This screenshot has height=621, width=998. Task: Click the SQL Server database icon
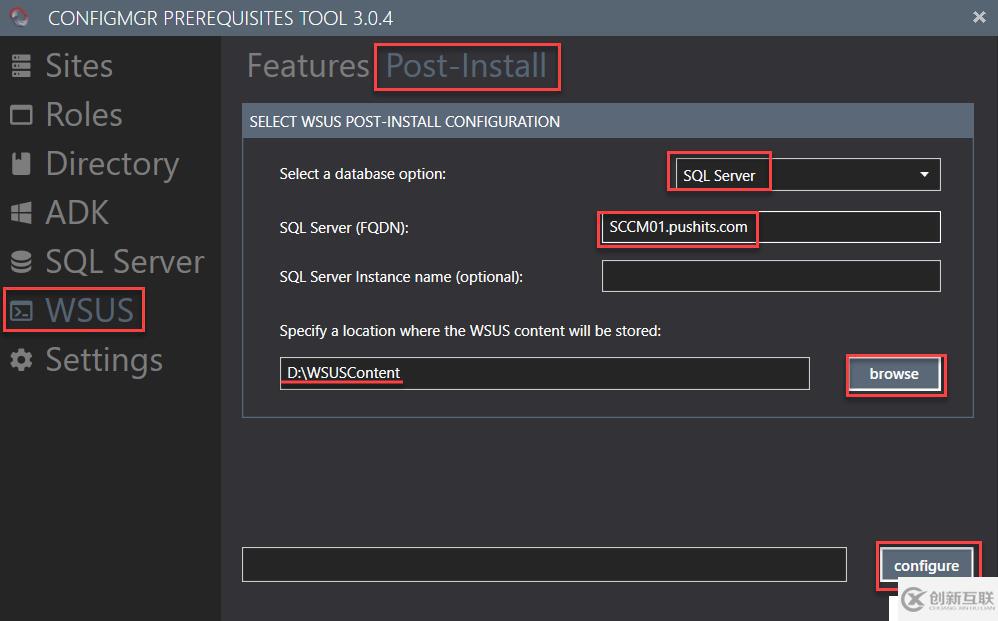point(21,262)
